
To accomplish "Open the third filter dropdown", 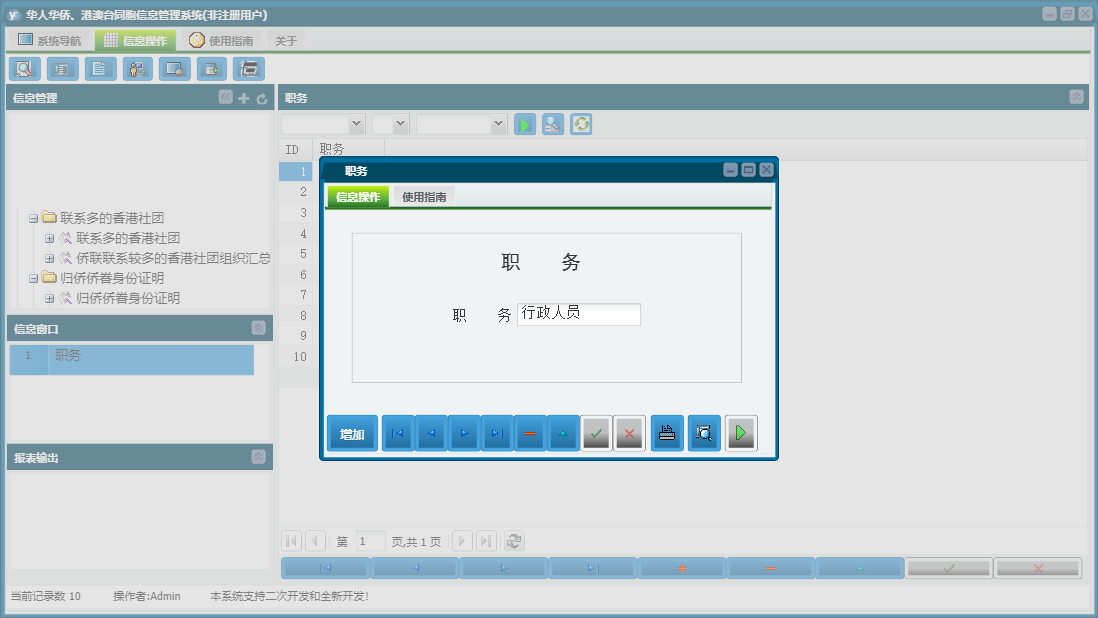I will (498, 124).
